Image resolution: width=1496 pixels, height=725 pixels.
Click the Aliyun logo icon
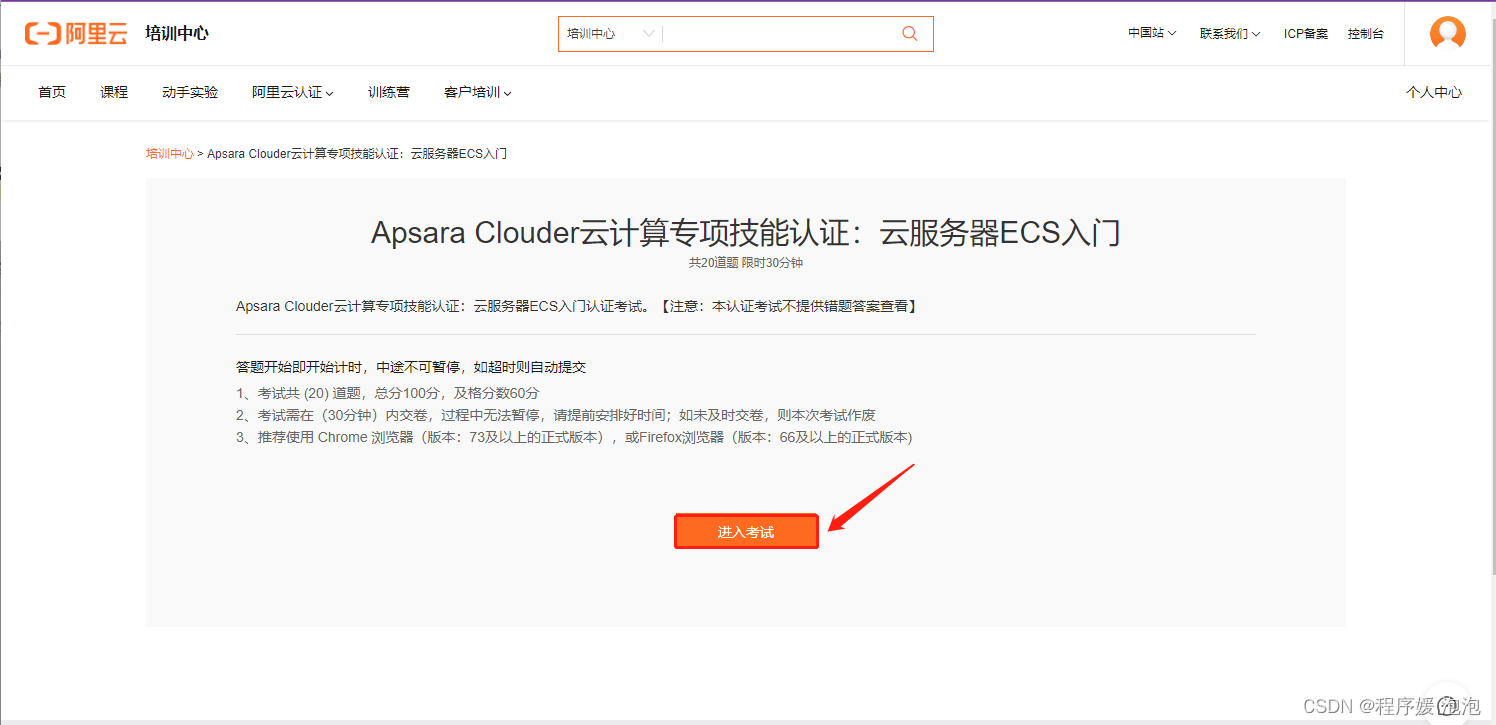pyautogui.click(x=76, y=33)
